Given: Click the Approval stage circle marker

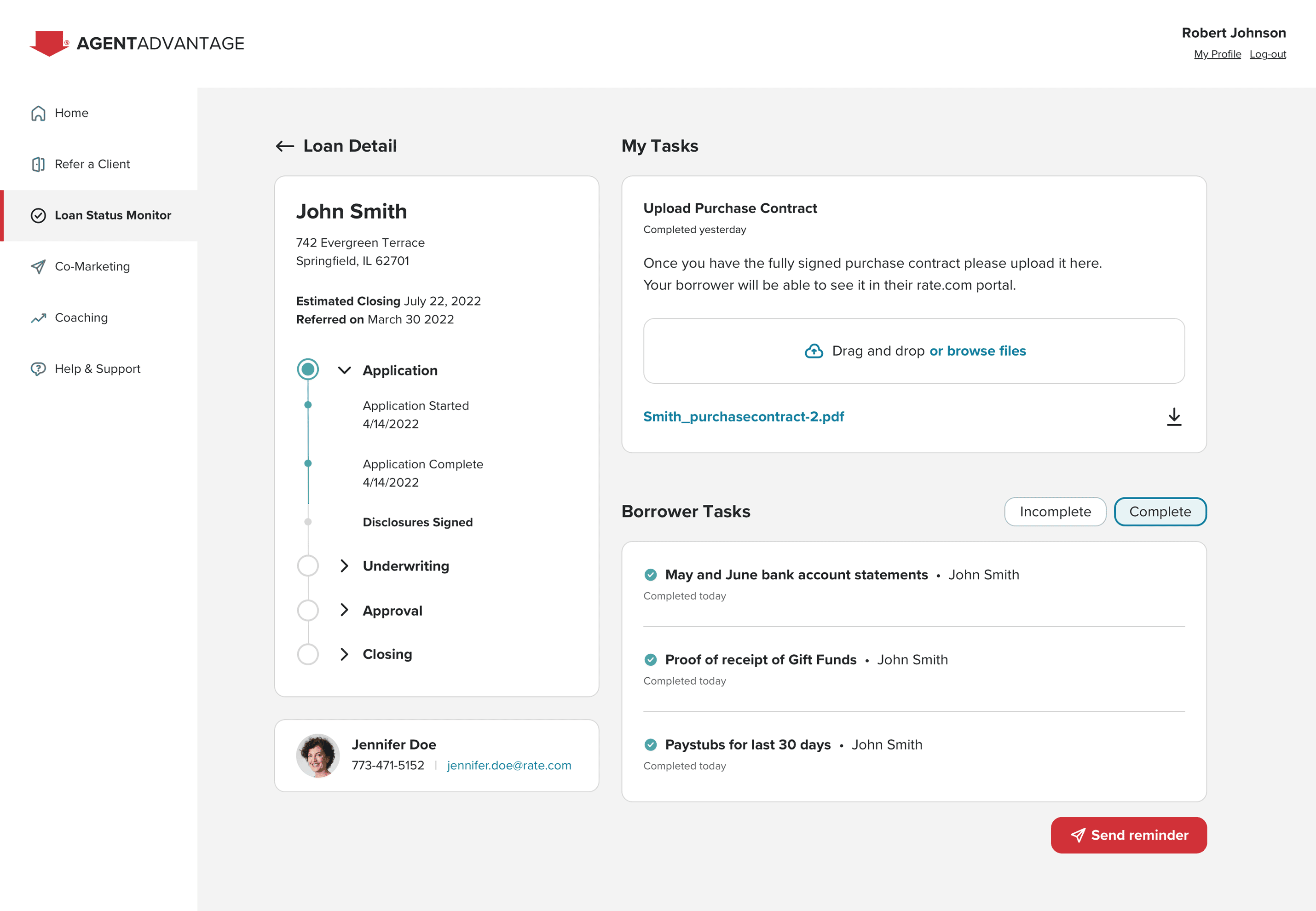Looking at the screenshot, I should point(307,610).
